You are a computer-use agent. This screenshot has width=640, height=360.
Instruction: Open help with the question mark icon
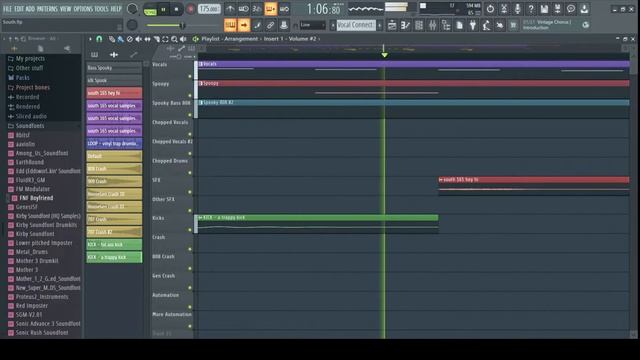tap(531, 9)
